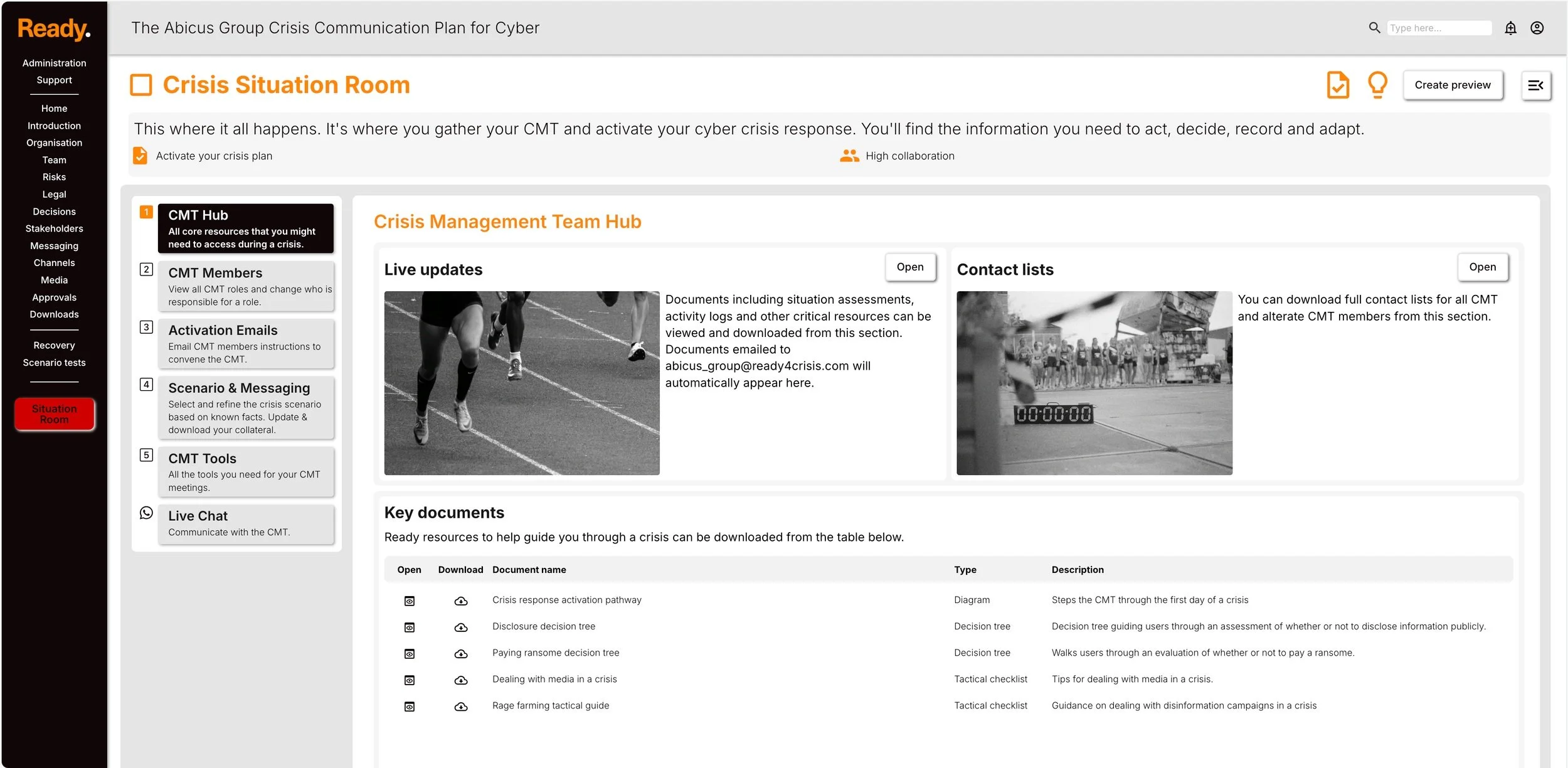Click the notification bell icon
This screenshot has height=768, width=1568.
[1510, 28]
